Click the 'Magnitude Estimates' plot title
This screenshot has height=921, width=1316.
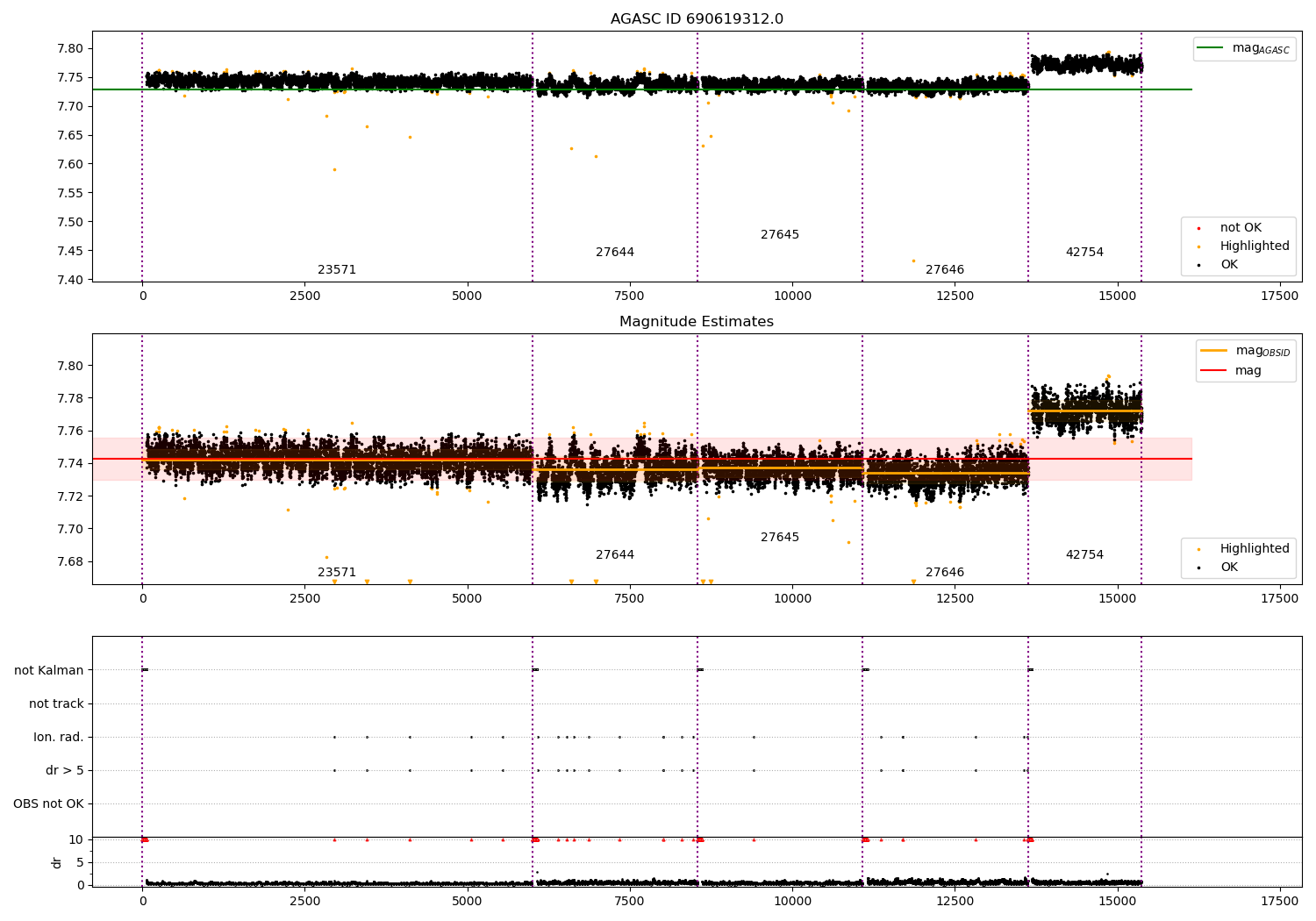[697, 322]
